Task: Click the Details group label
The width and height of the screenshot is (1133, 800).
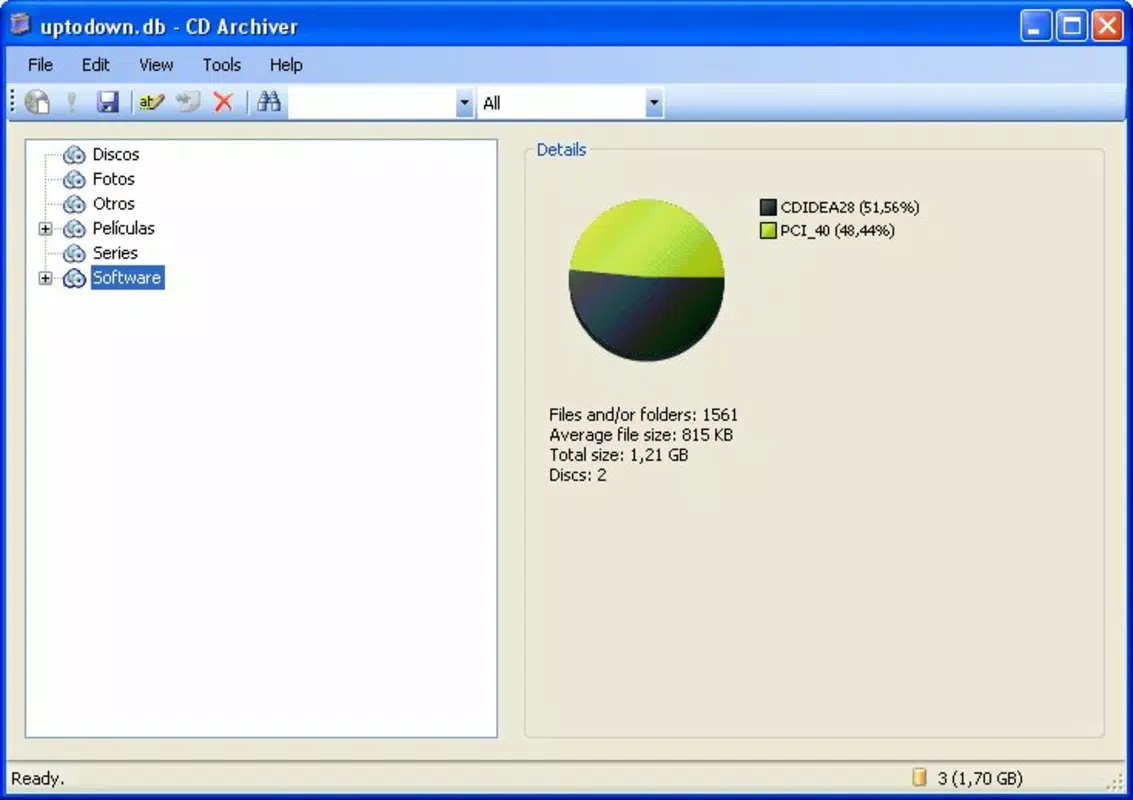Action: [561, 150]
